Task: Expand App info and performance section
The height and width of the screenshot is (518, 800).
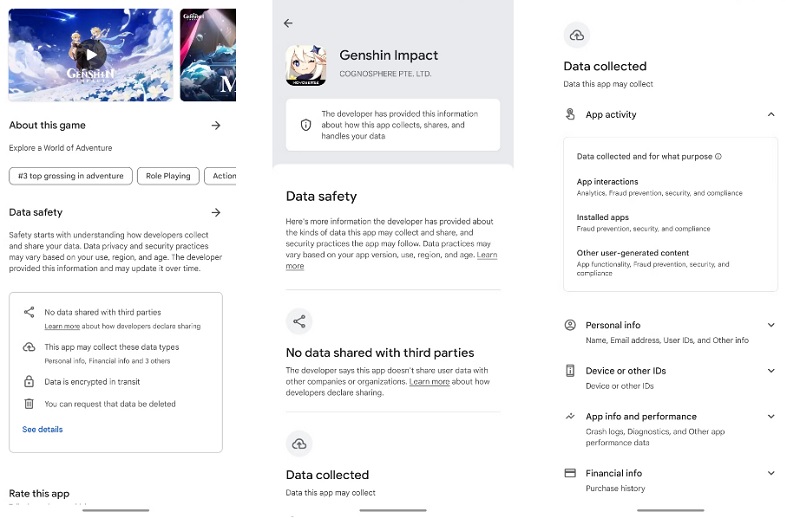Action: pos(771,416)
